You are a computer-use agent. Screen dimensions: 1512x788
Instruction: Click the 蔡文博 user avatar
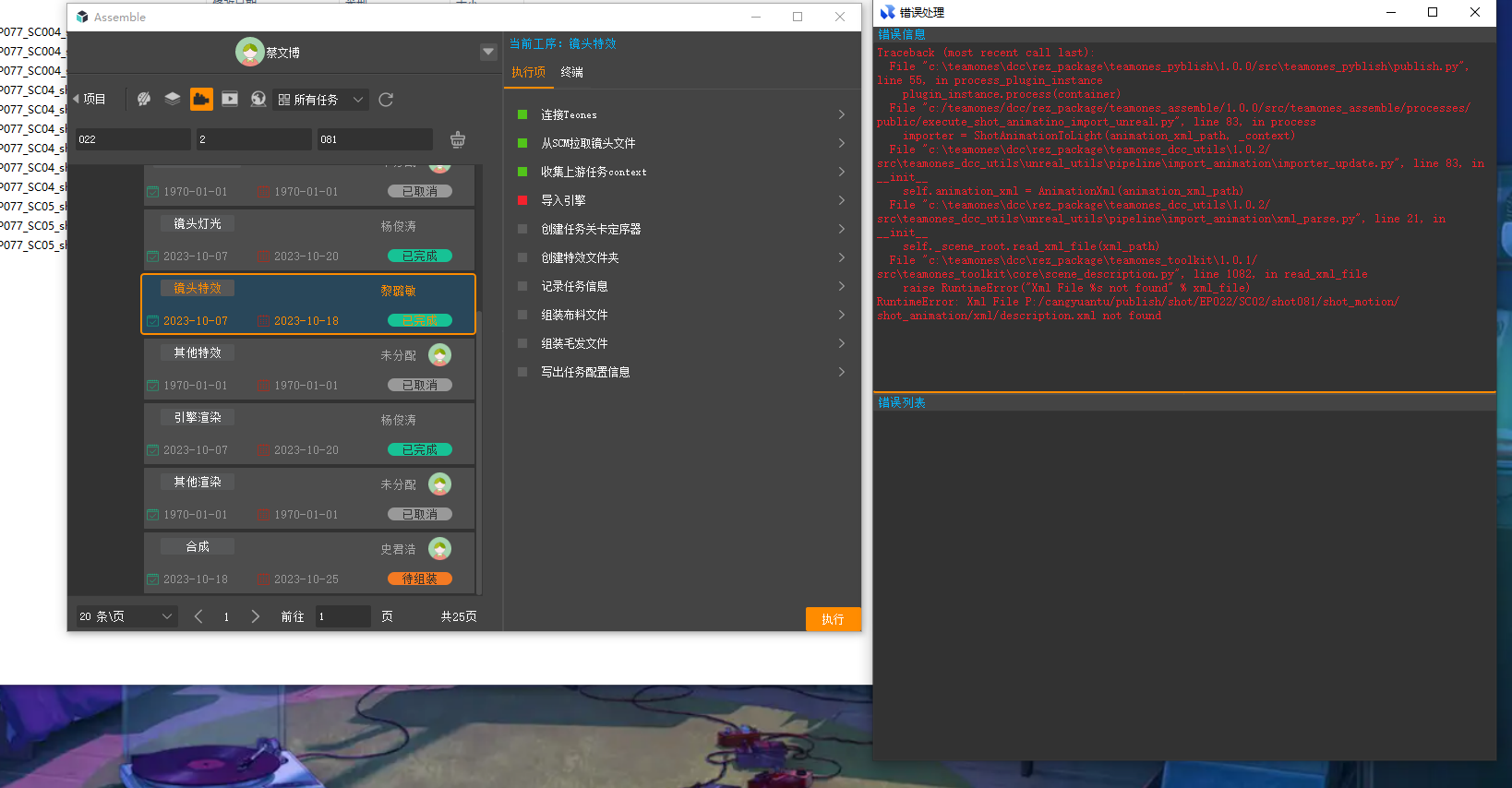pyautogui.click(x=249, y=52)
